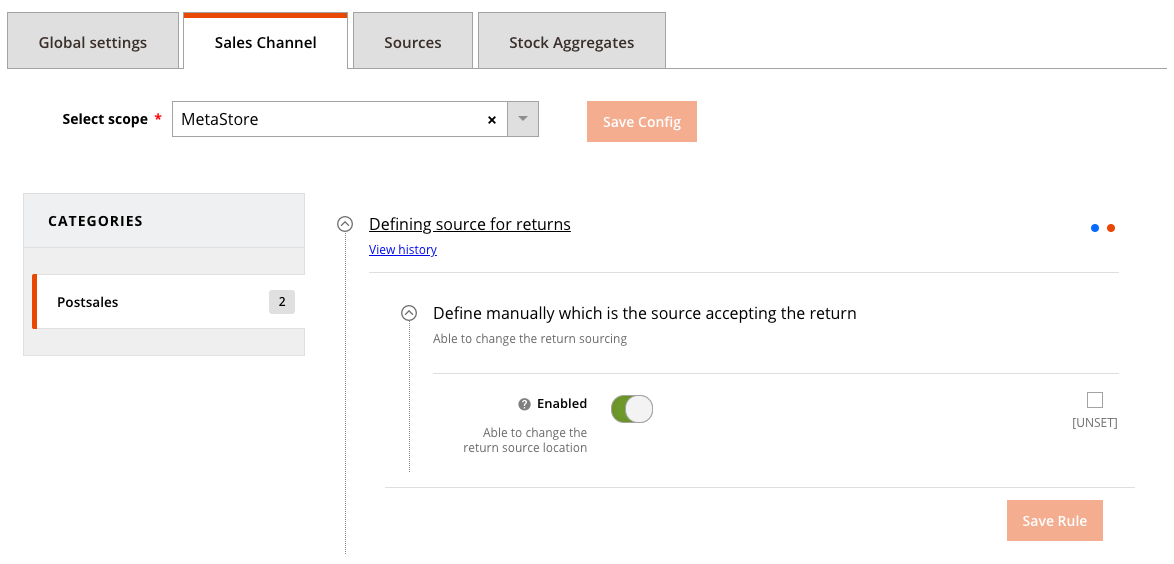Screen dimensions: 1174x564
Task: Click the Select scope label
Action: 105,119
